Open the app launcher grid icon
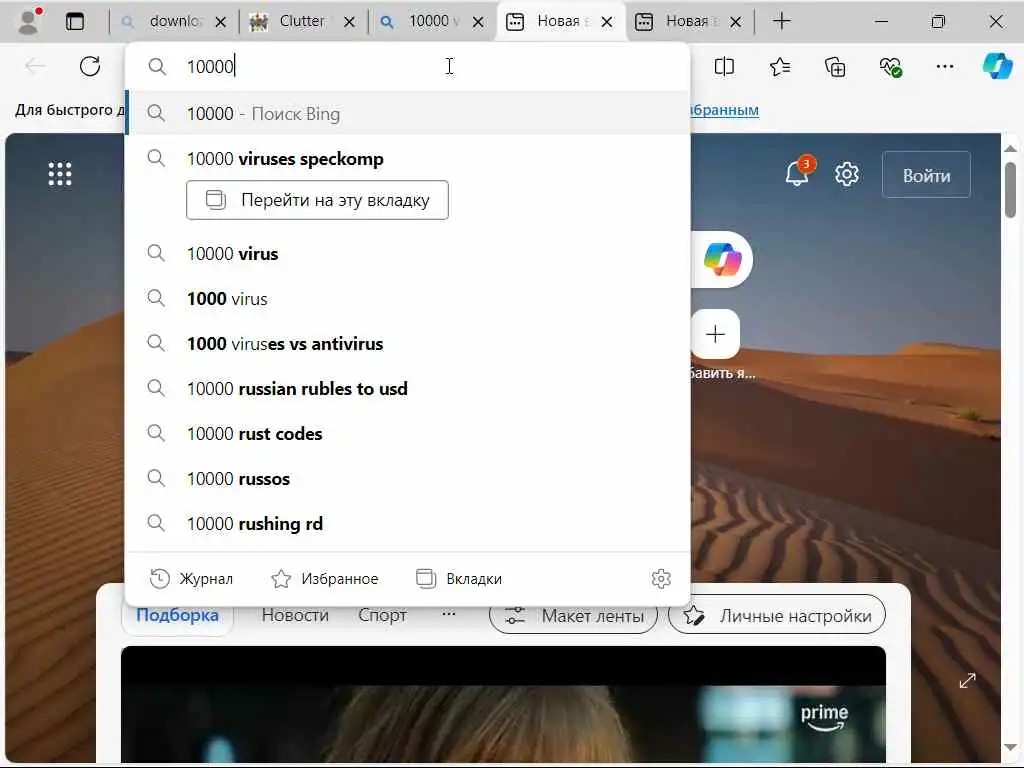 click(60, 174)
